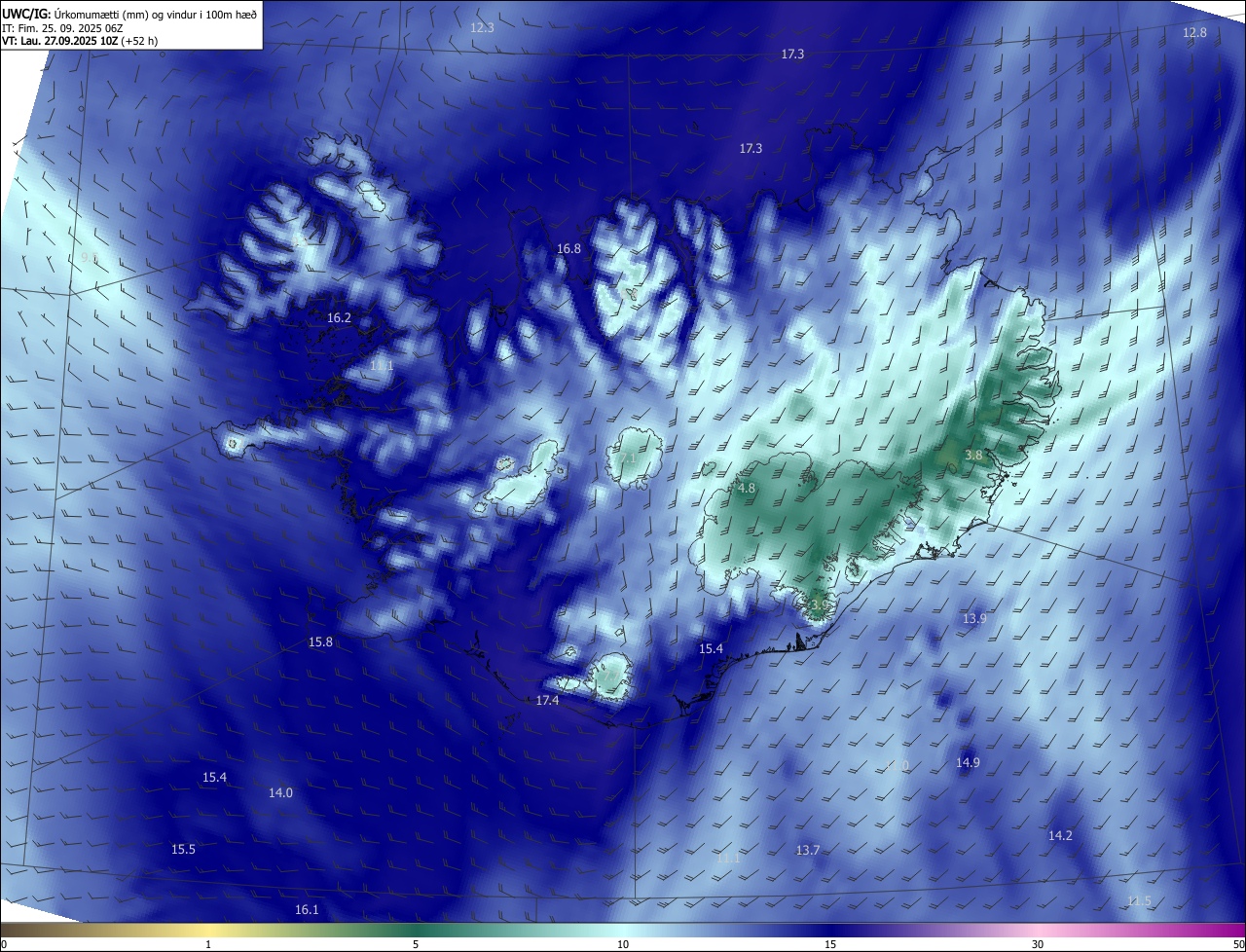Click the colorbar tick label 15
This screenshot has width=1246, height=952.
click(830, 945)
